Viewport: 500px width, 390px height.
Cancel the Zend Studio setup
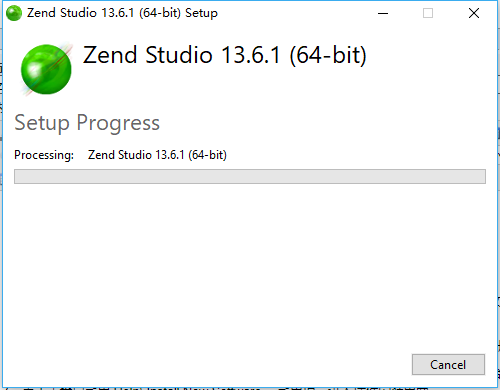pos(448,365)
